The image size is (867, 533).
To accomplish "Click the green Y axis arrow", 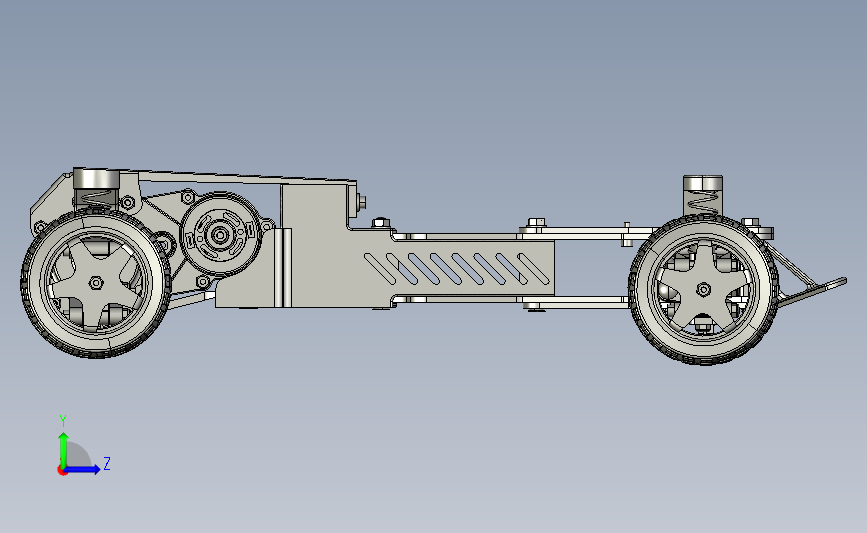I will click(x=64, y=450).
